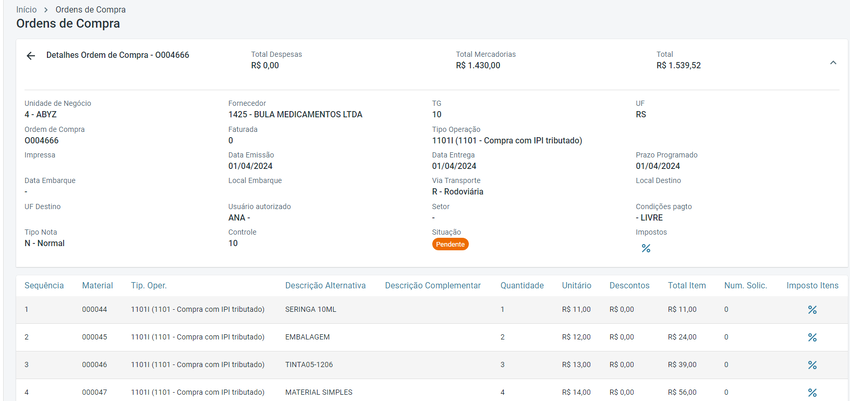
Task: Open item taxes for SERINGA 10ML row
Action: (812, 310)
